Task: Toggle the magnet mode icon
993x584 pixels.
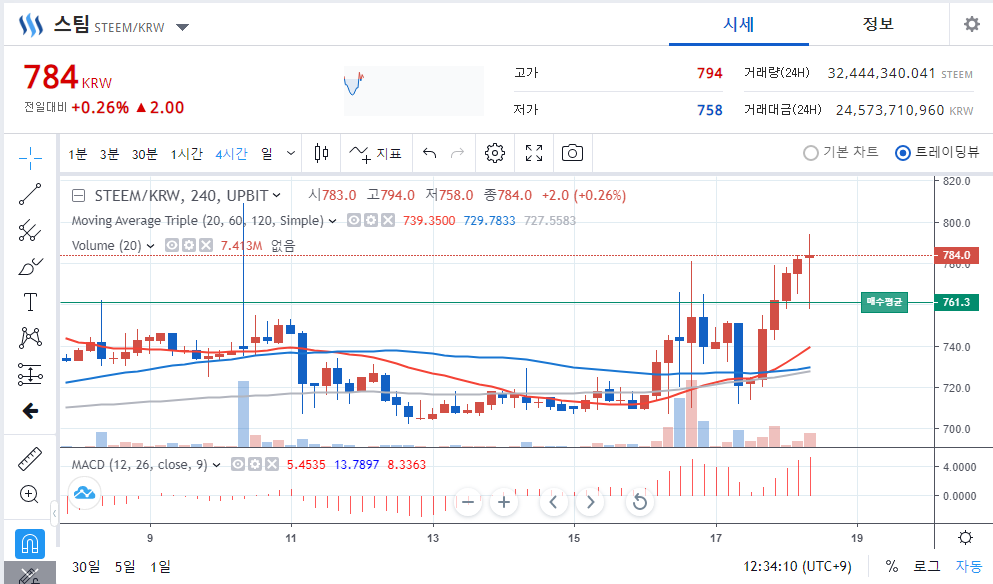Action: (x=30, y=543)
